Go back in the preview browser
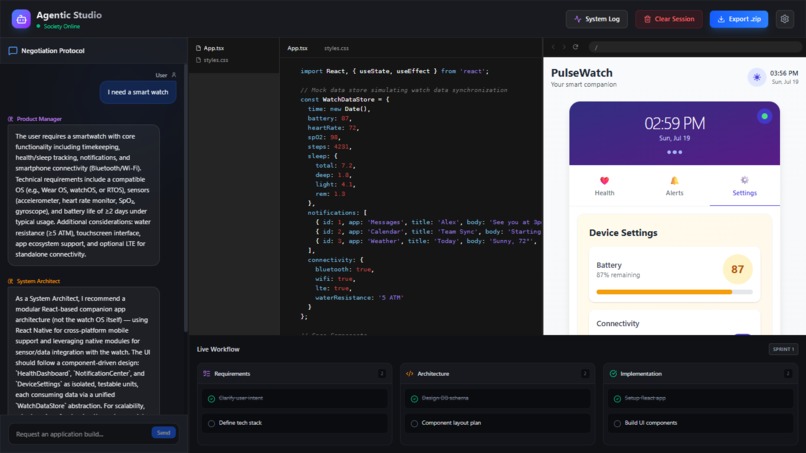Image resolution: width=806 pixels, height=453 pixels. click(x=553, y=47)
